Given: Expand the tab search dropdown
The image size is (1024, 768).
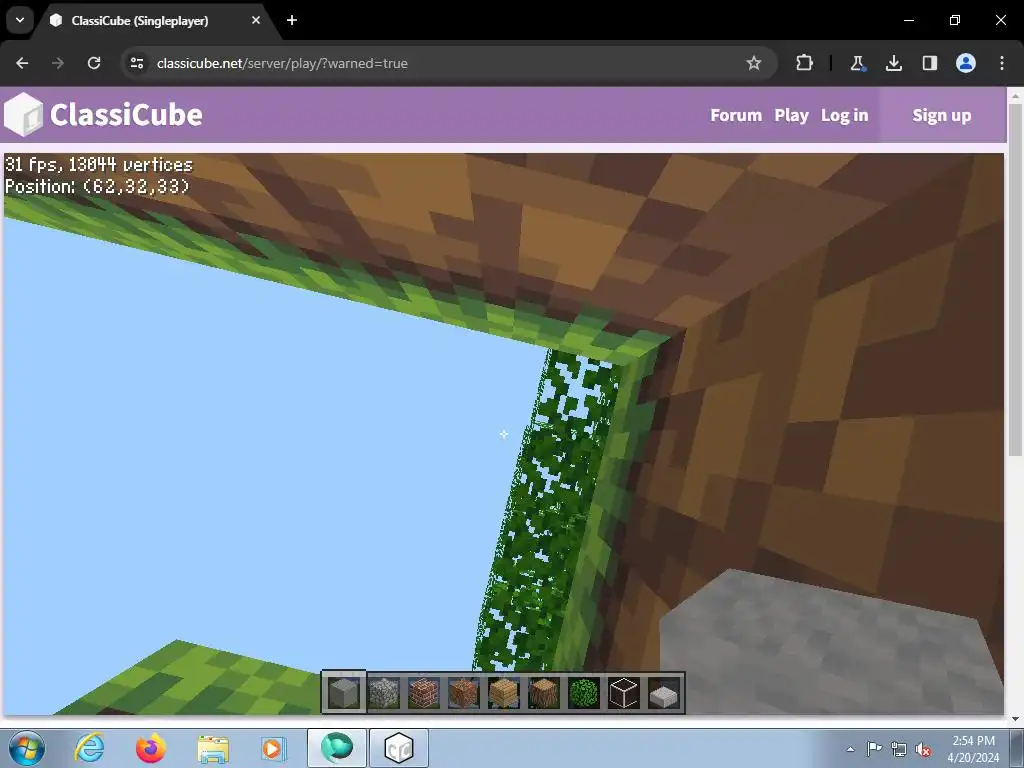Looking at the screenshot, I should point(20,20).
